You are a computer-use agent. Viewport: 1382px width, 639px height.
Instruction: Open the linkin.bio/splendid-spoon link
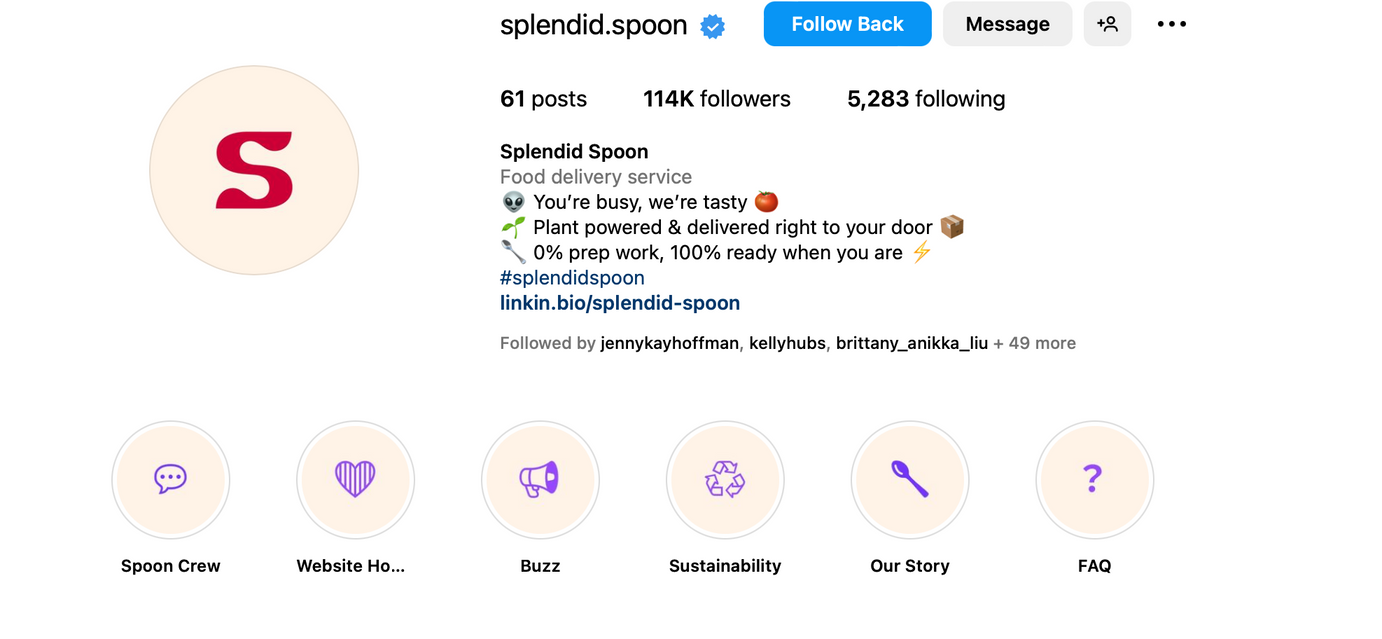pos(620,303)
